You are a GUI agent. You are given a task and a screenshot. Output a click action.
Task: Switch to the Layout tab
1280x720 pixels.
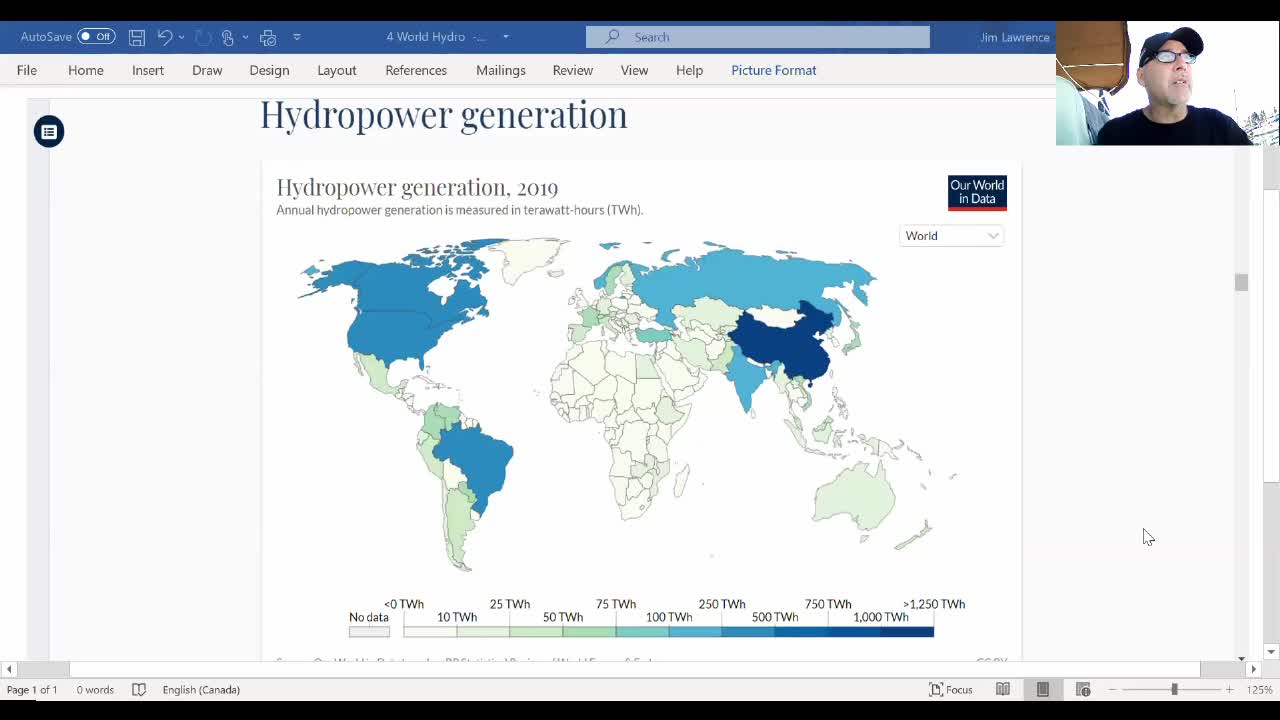click(x=337, y=70)
